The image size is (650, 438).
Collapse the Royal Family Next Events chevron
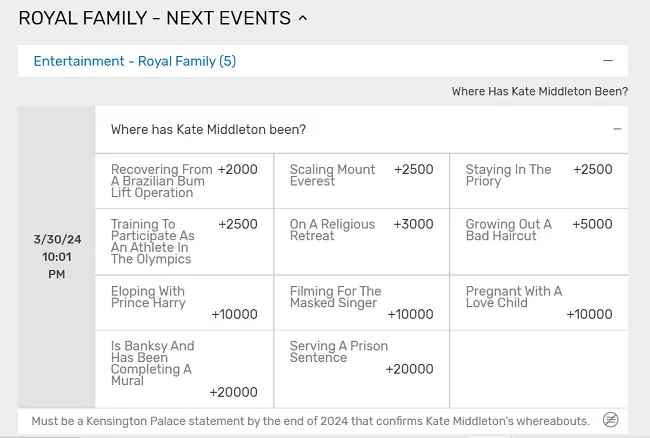[303, 18]
